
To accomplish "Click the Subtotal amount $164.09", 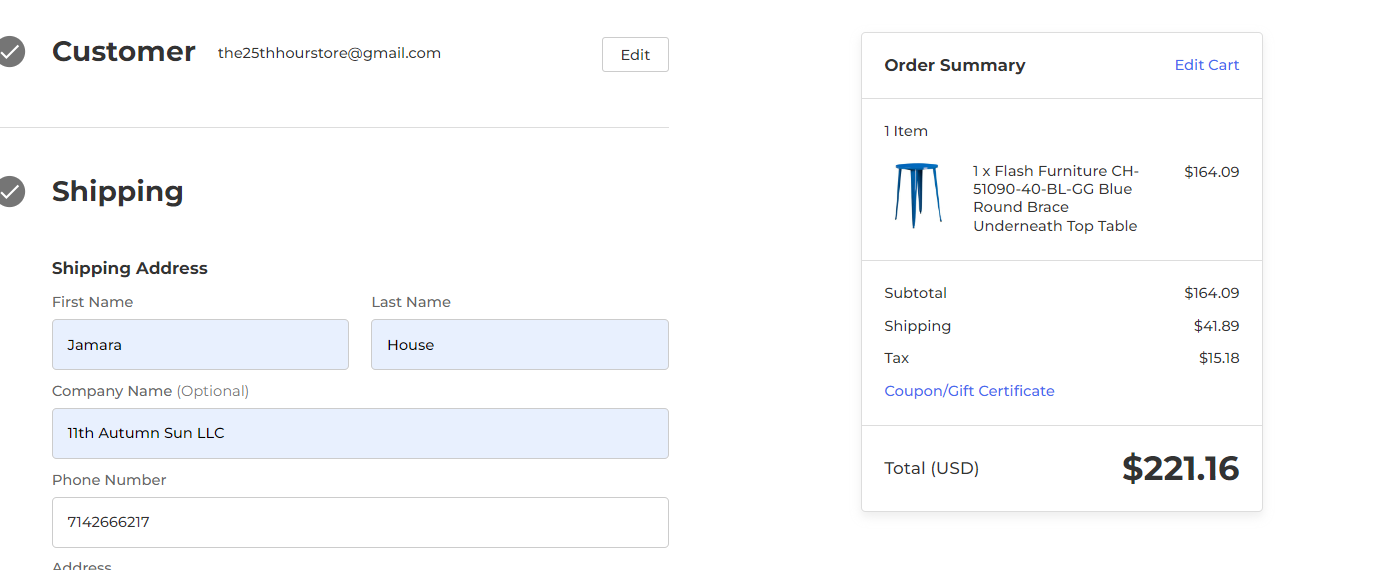I will [1211, 293].
